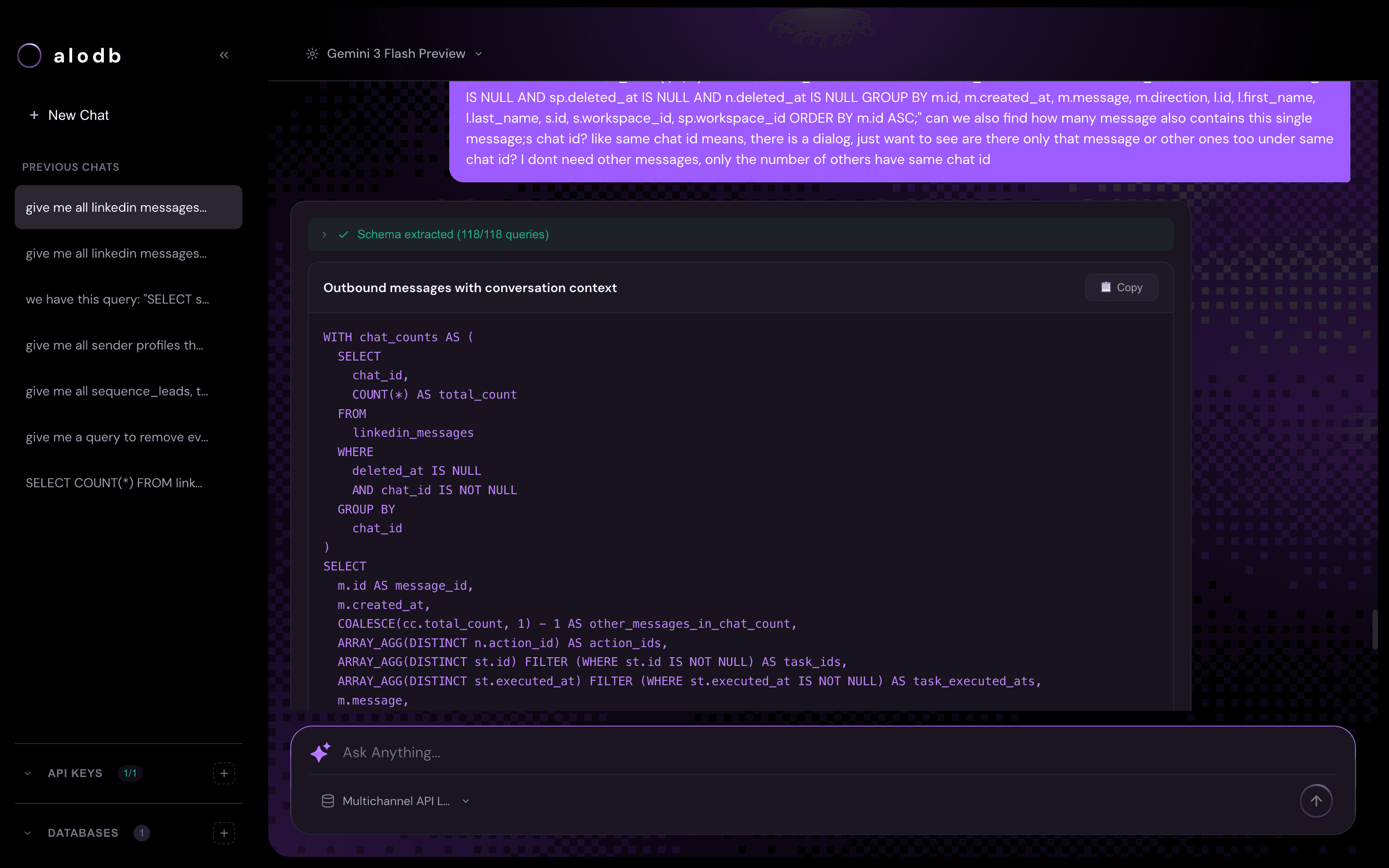
Task: Start a New Chat
Action: pyautogui.click(x=78, y=115)
